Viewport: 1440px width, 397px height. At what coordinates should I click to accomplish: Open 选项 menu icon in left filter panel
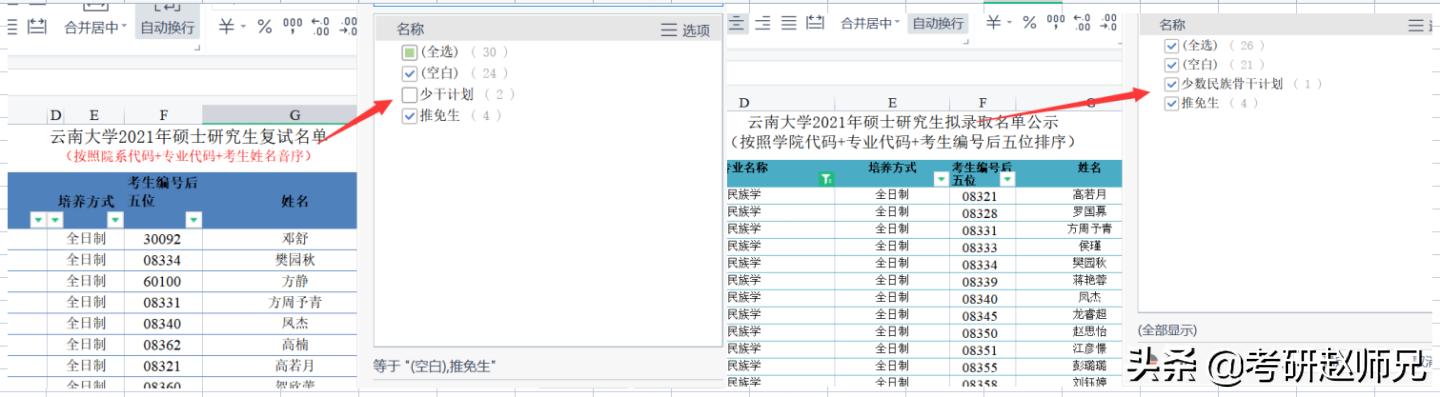coord(669,30)
